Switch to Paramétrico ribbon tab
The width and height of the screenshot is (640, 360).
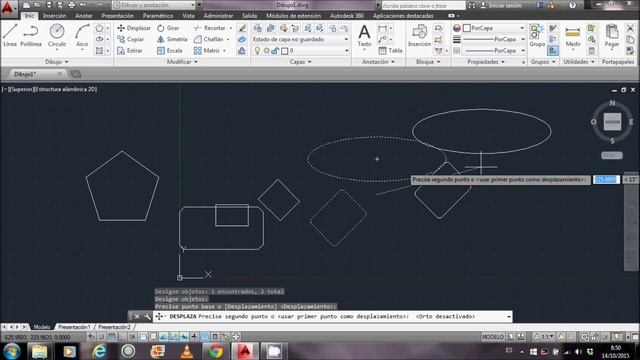158,16
